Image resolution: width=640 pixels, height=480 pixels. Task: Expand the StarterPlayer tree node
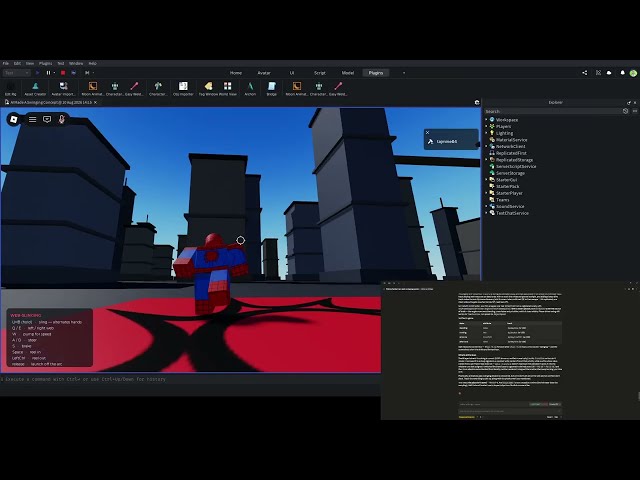(x=486, y=193)
